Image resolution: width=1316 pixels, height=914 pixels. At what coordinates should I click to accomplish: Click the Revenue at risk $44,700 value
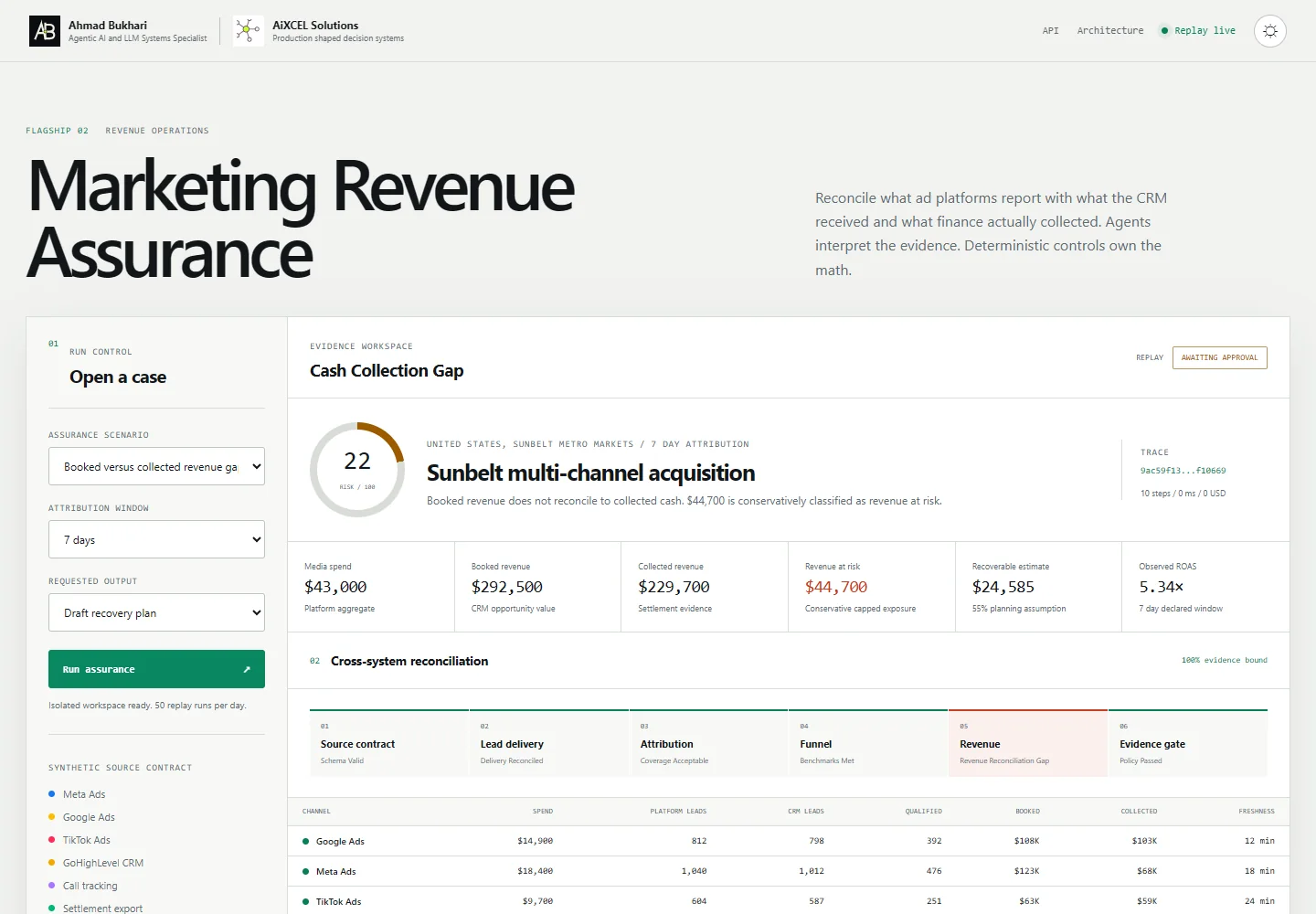[836, 587]
